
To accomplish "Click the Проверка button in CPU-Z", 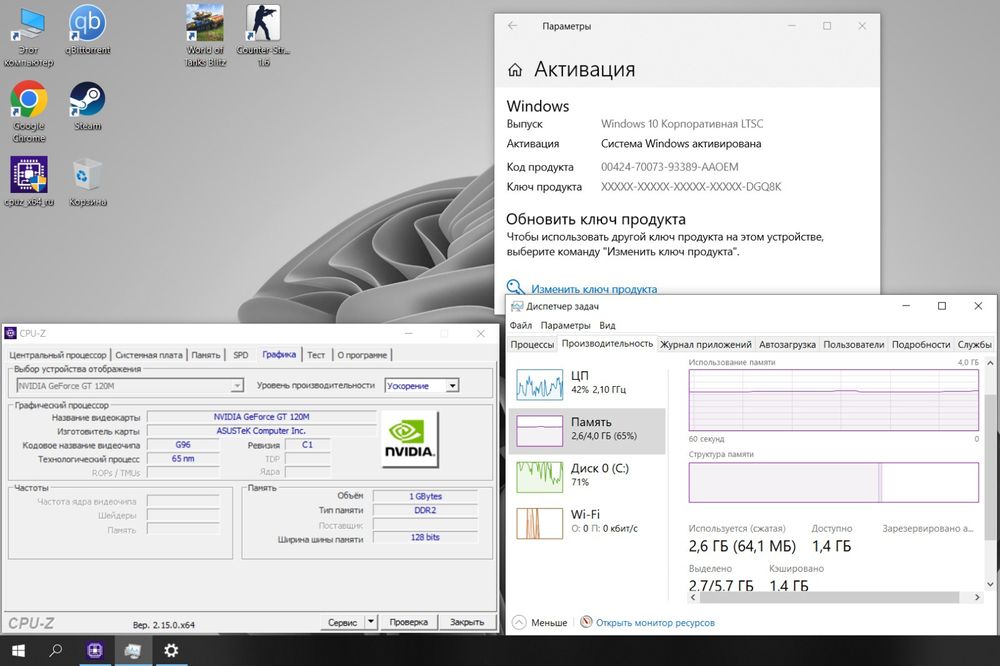I will tap(409, 621).
